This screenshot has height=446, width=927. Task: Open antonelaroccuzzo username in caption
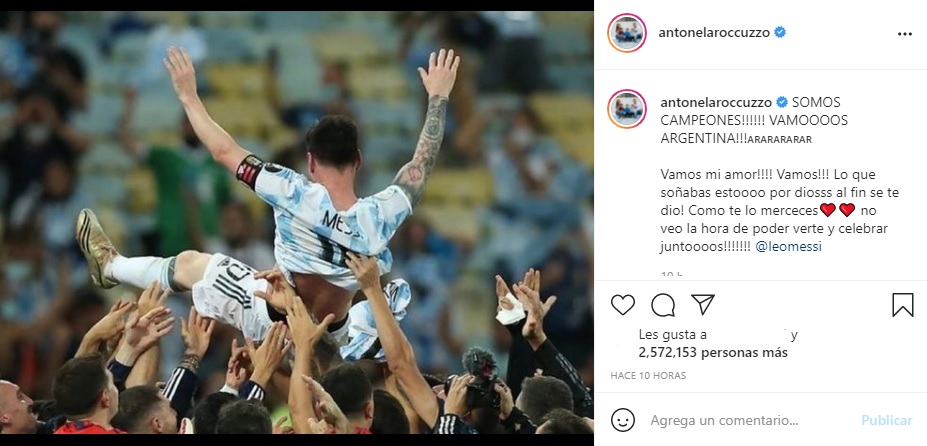(x=716, y=102)
